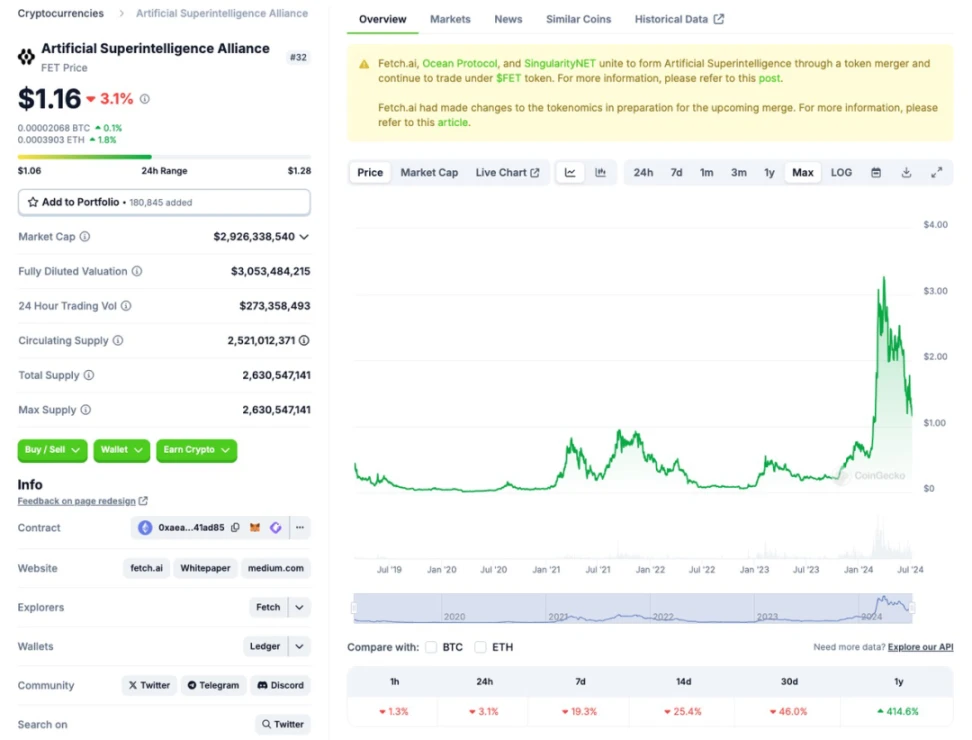Expand the Market Cap value chevron

pos(304,237)
